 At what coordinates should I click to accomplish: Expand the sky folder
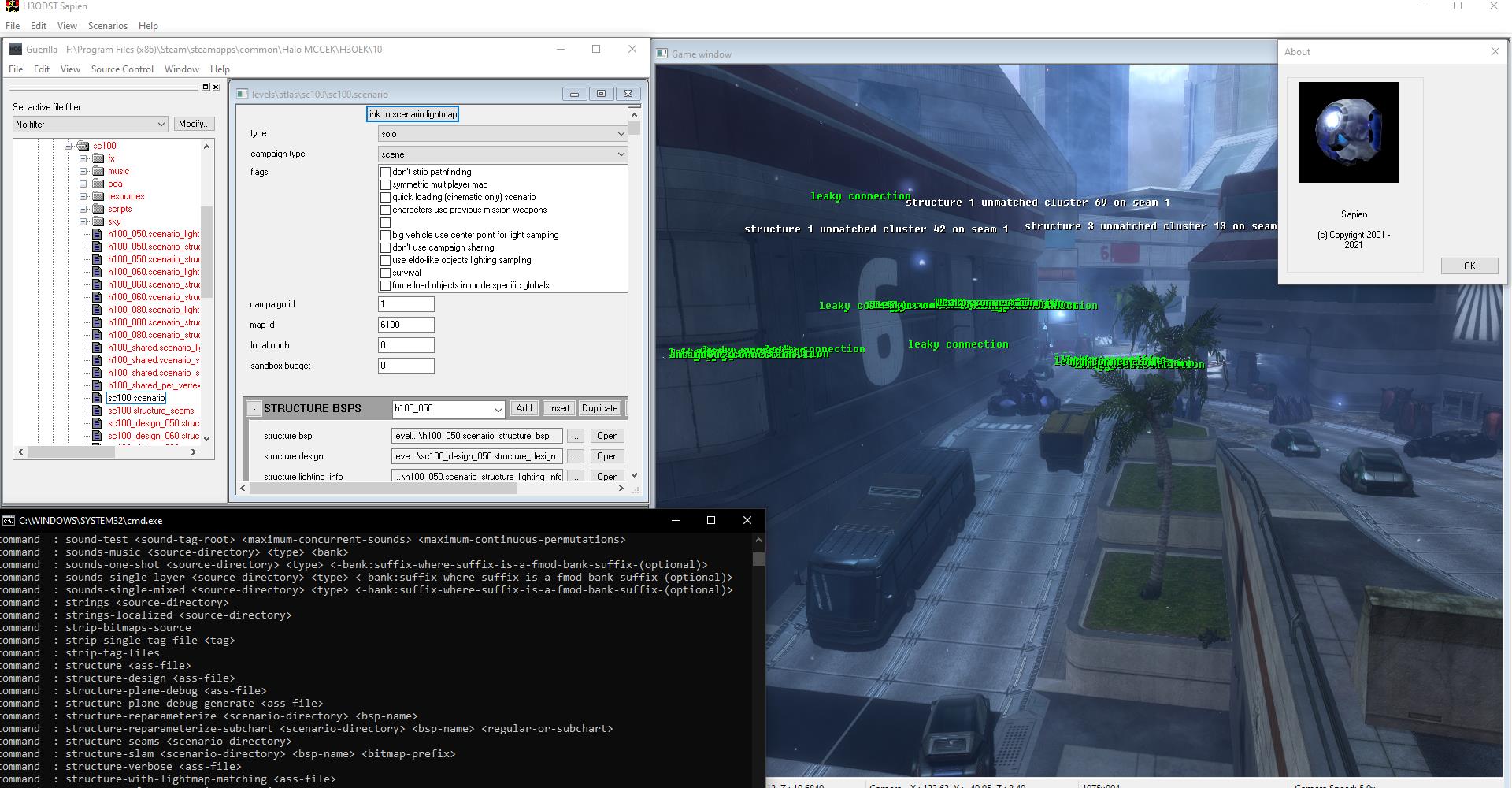tap(83, 221)
